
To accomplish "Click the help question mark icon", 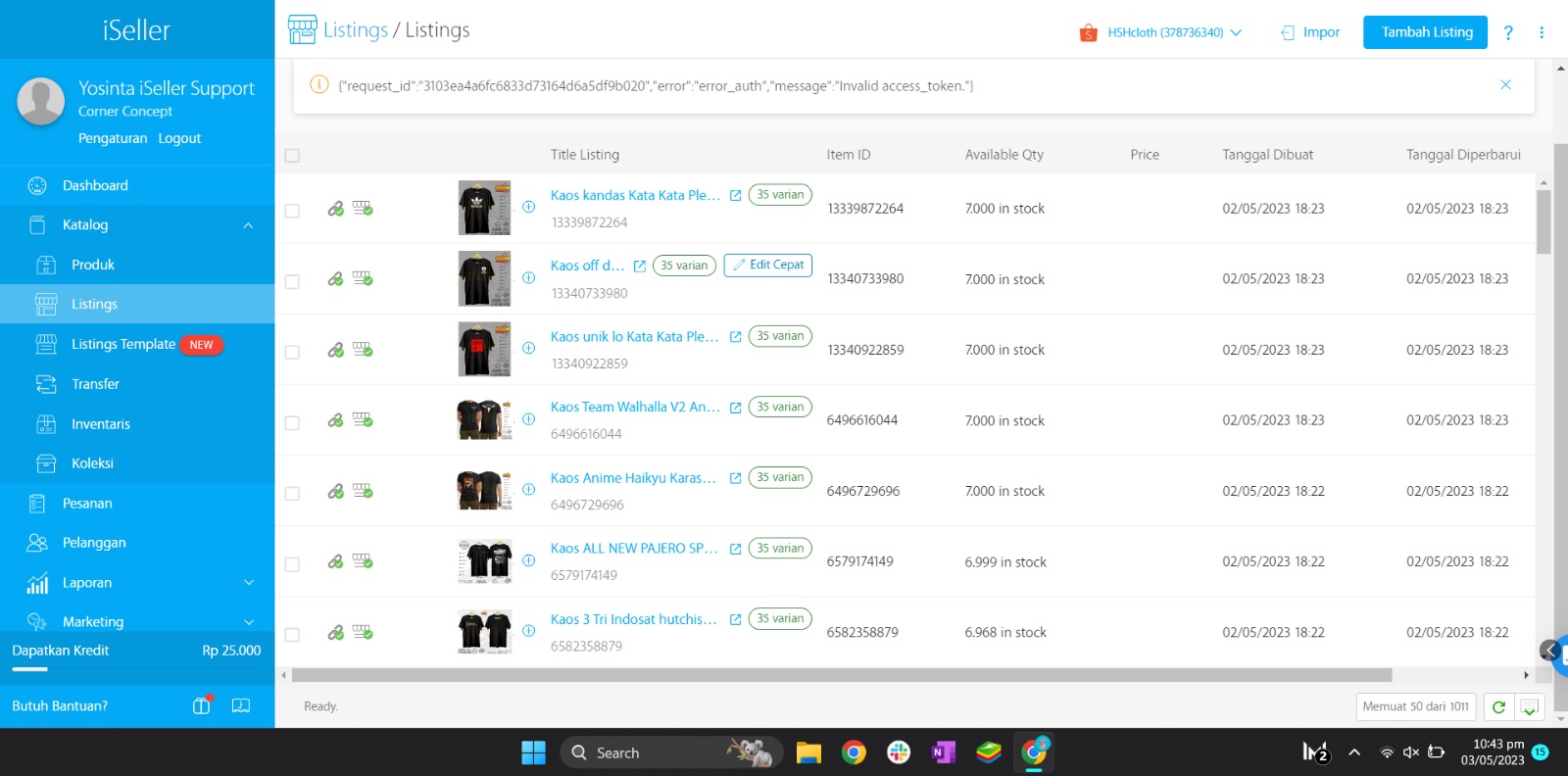I will click(x=1508, y=32).
